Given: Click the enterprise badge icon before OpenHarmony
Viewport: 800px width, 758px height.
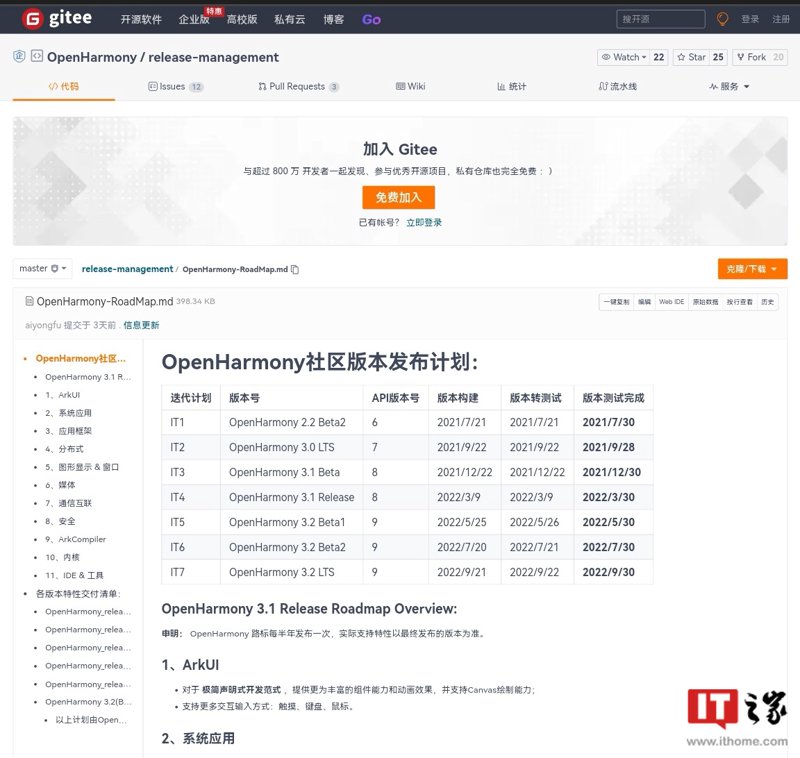Looking at the screenshot, I should click(19, 56).
